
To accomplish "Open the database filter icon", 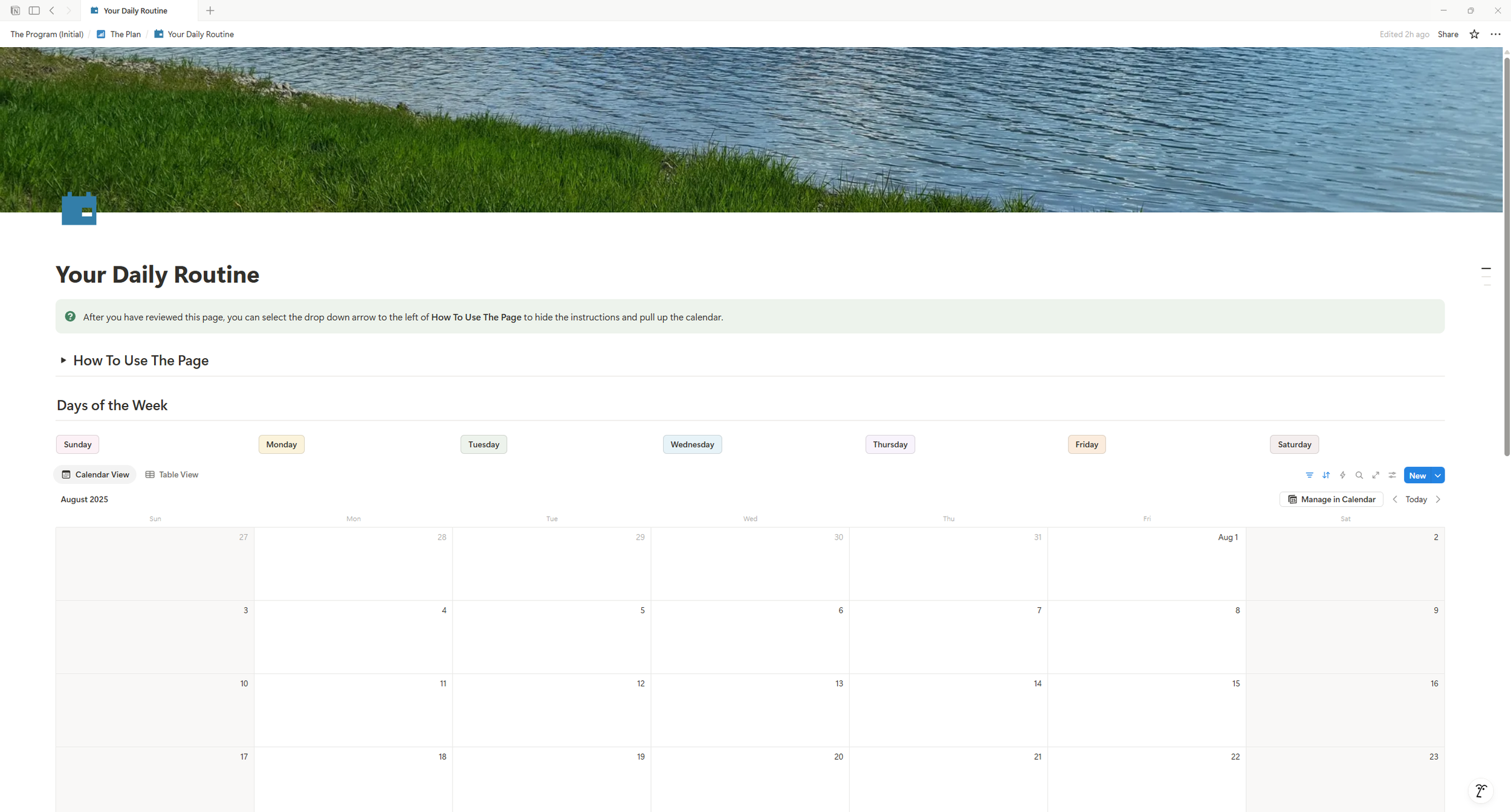I will coord(1309,475).
